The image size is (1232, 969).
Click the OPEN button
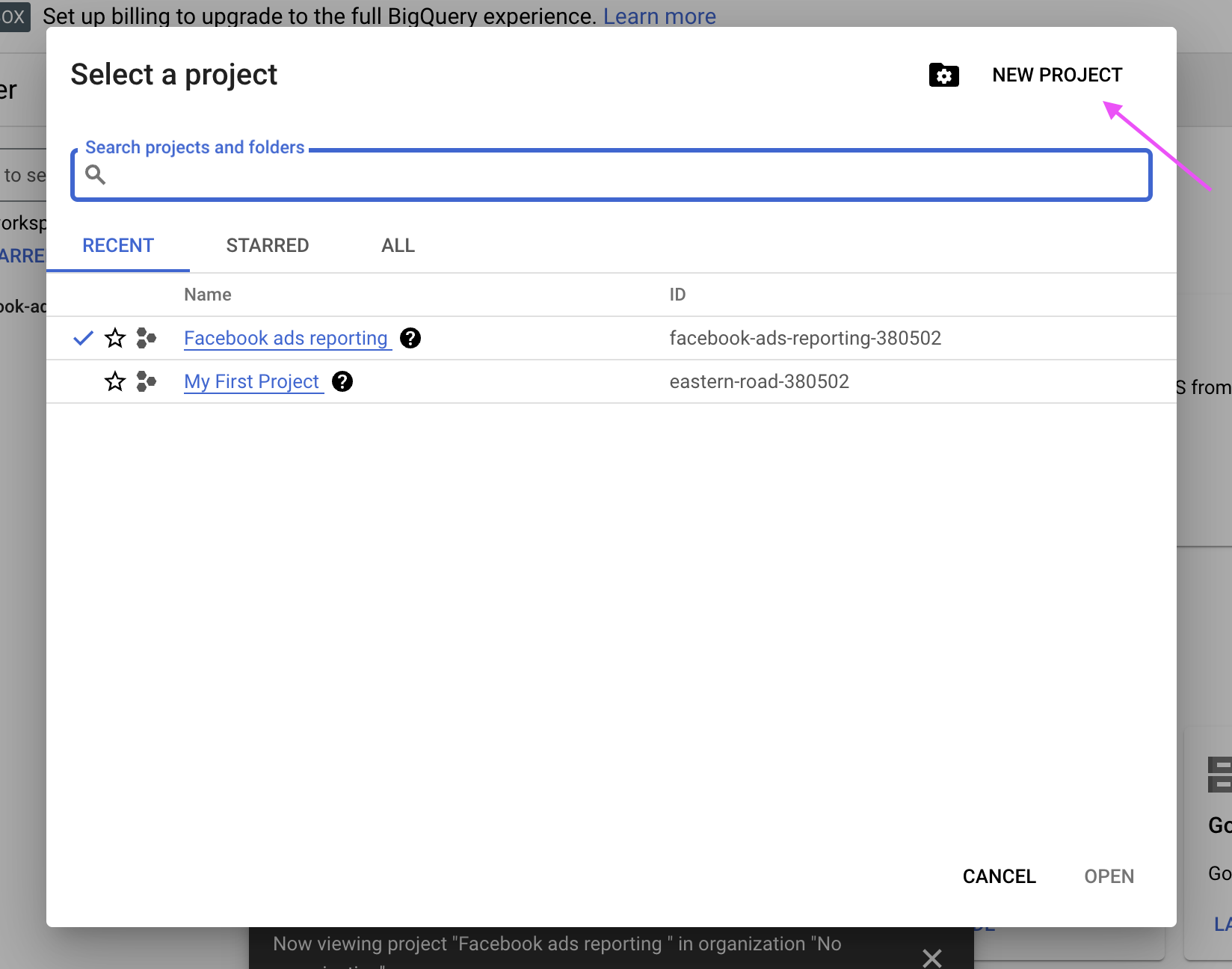click(x=1109, y=876)
